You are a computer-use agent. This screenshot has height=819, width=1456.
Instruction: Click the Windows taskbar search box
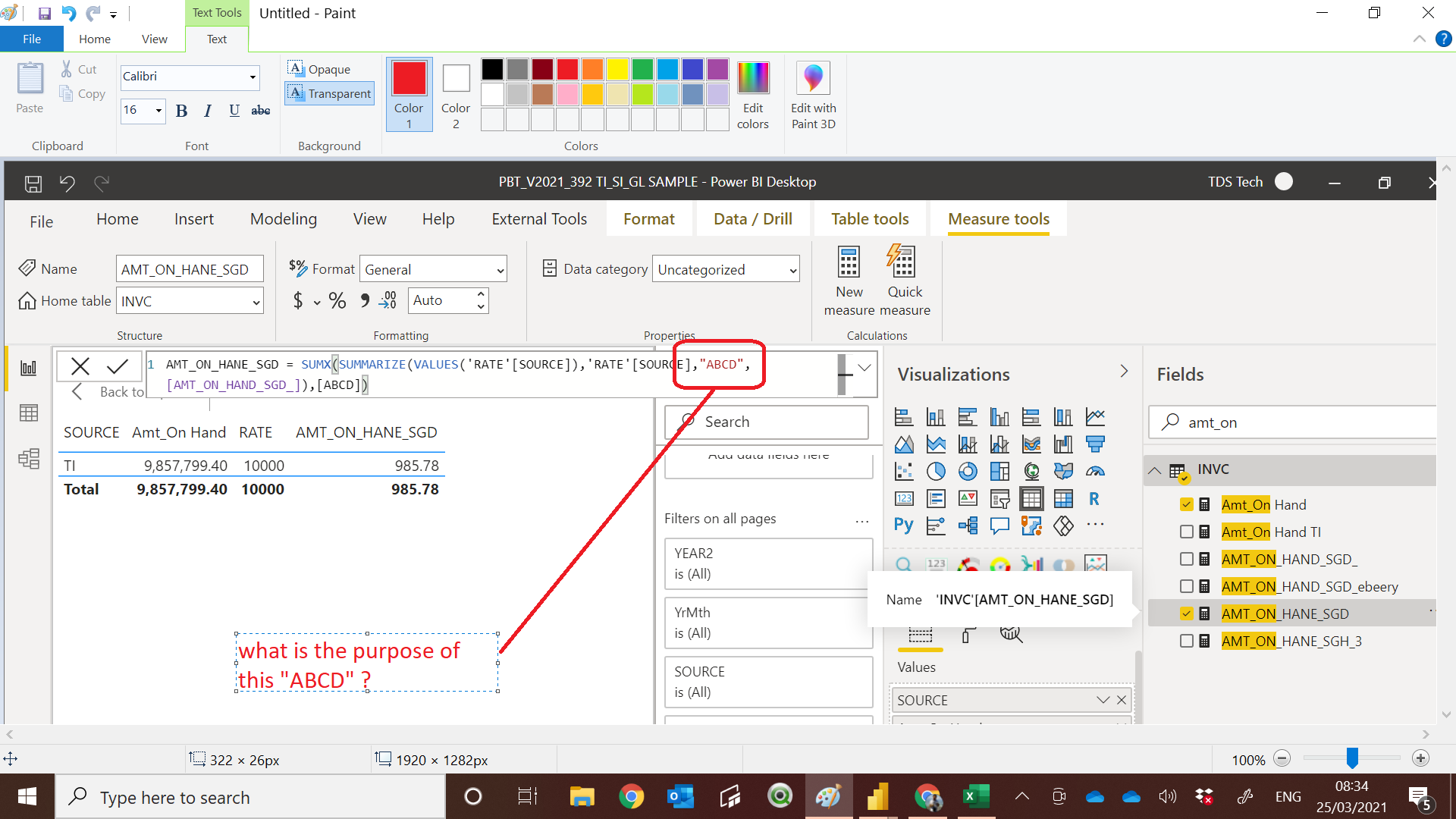(250, 797)
